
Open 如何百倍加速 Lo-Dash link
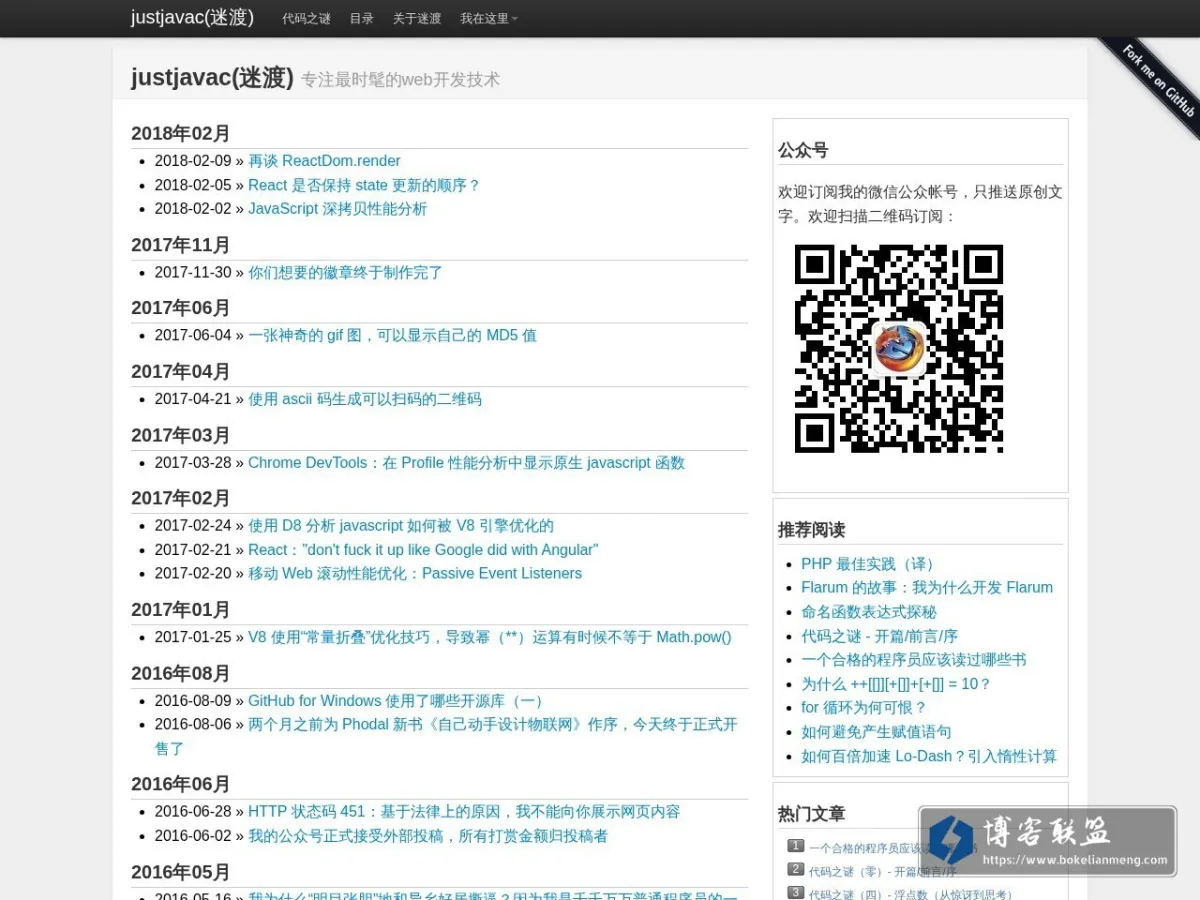point(929,756)
